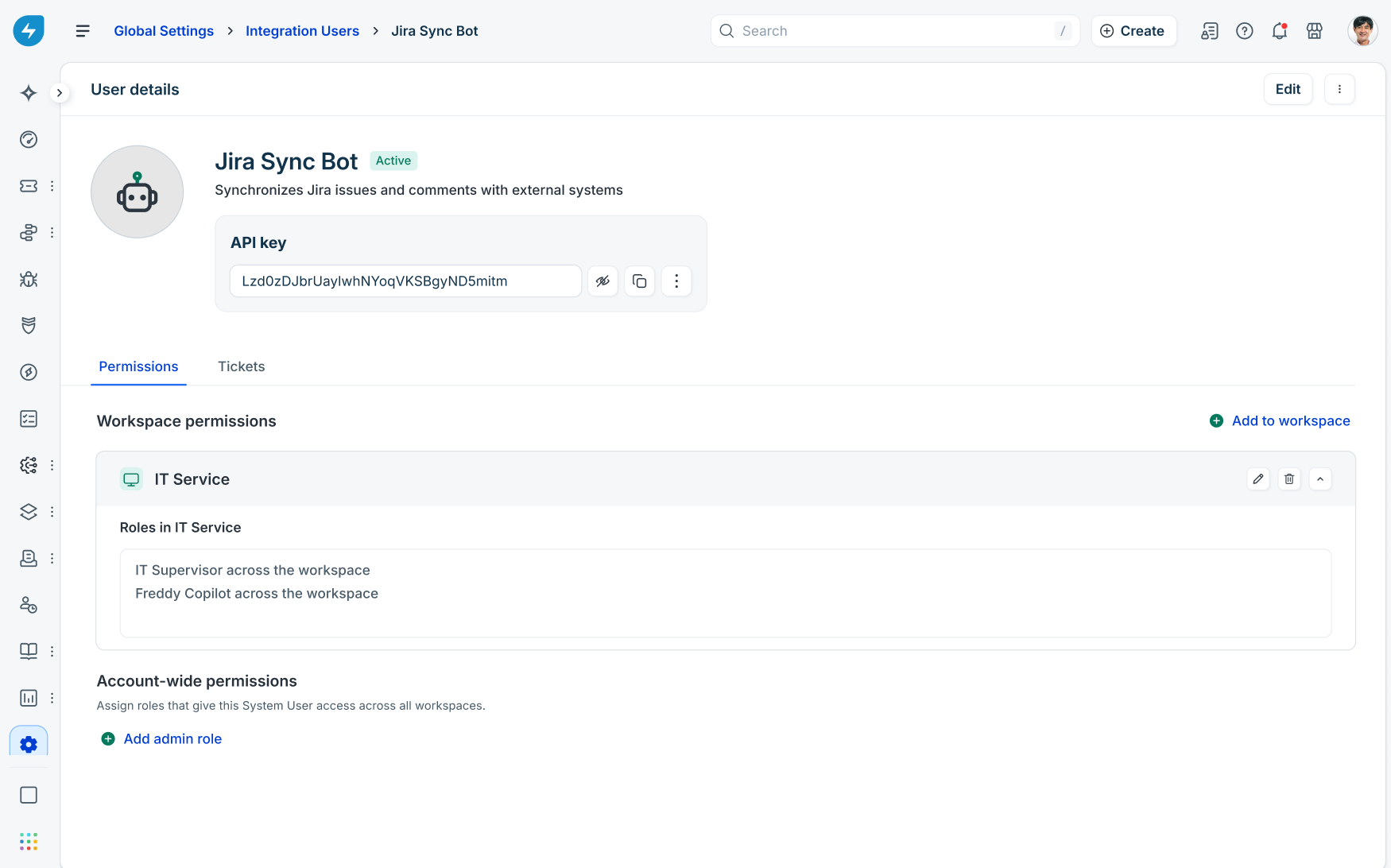The width and height of the screenshot is (1391, 868).
Task: Open the notifications bell
Action: [1280, 31]
